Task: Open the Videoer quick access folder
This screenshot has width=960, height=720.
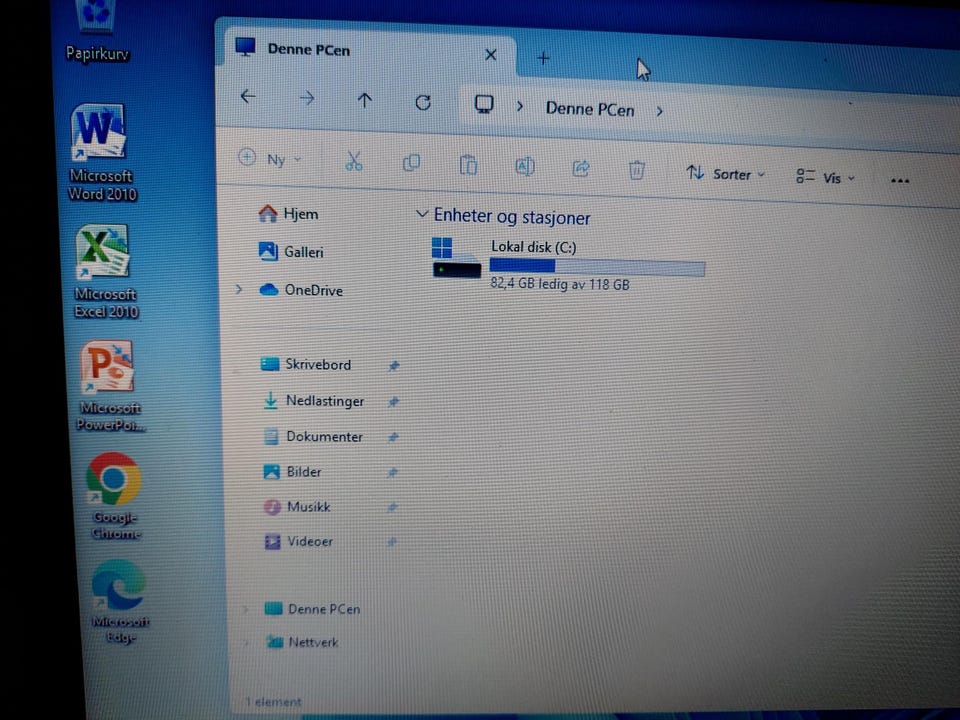Action: 298,541
